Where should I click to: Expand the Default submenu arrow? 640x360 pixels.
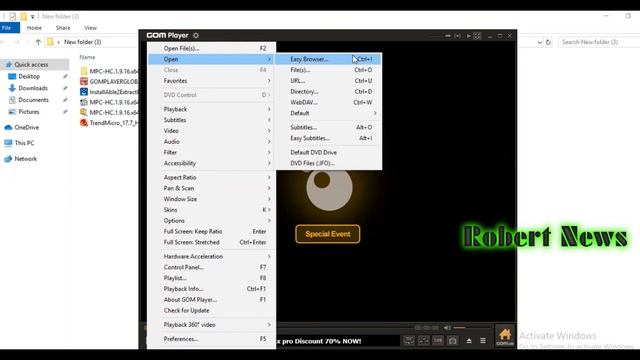point(375,113)
